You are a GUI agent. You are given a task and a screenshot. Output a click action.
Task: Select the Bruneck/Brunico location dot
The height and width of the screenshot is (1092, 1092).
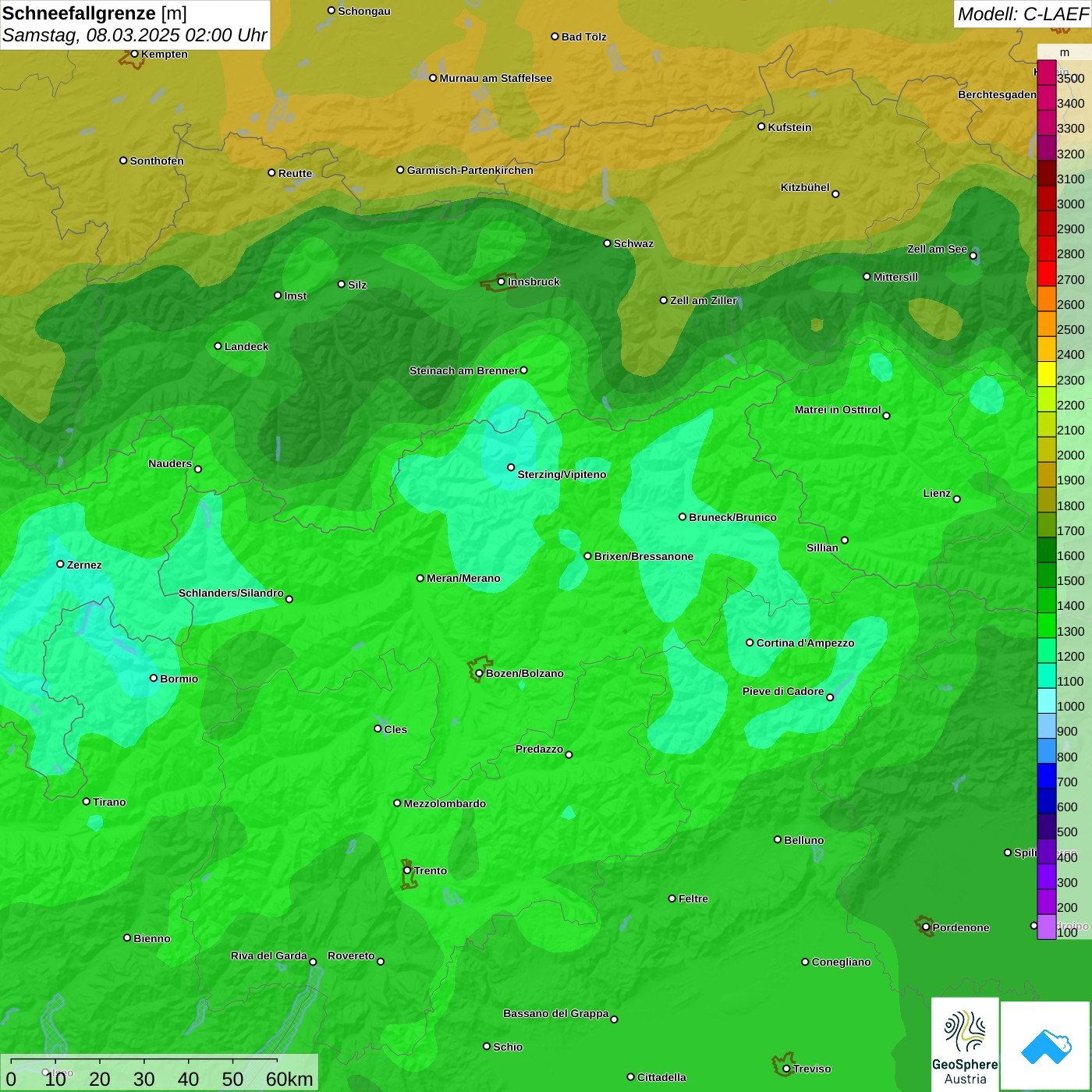tap(682, 516)
